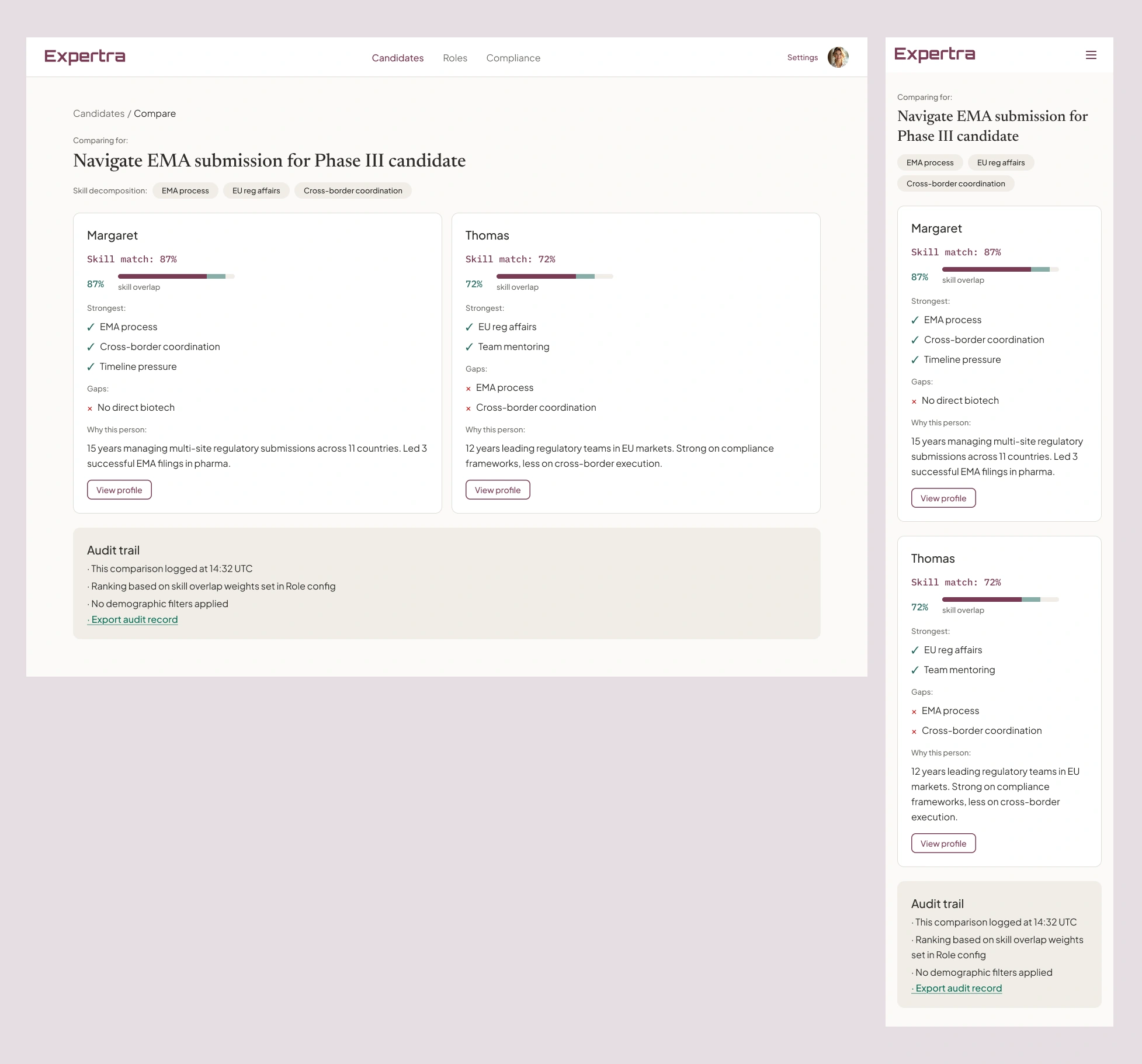The height and width of the screenshot is (1064, 1142).
Task: View Thomas's profile in desktop card
Action: click(498, 490)
